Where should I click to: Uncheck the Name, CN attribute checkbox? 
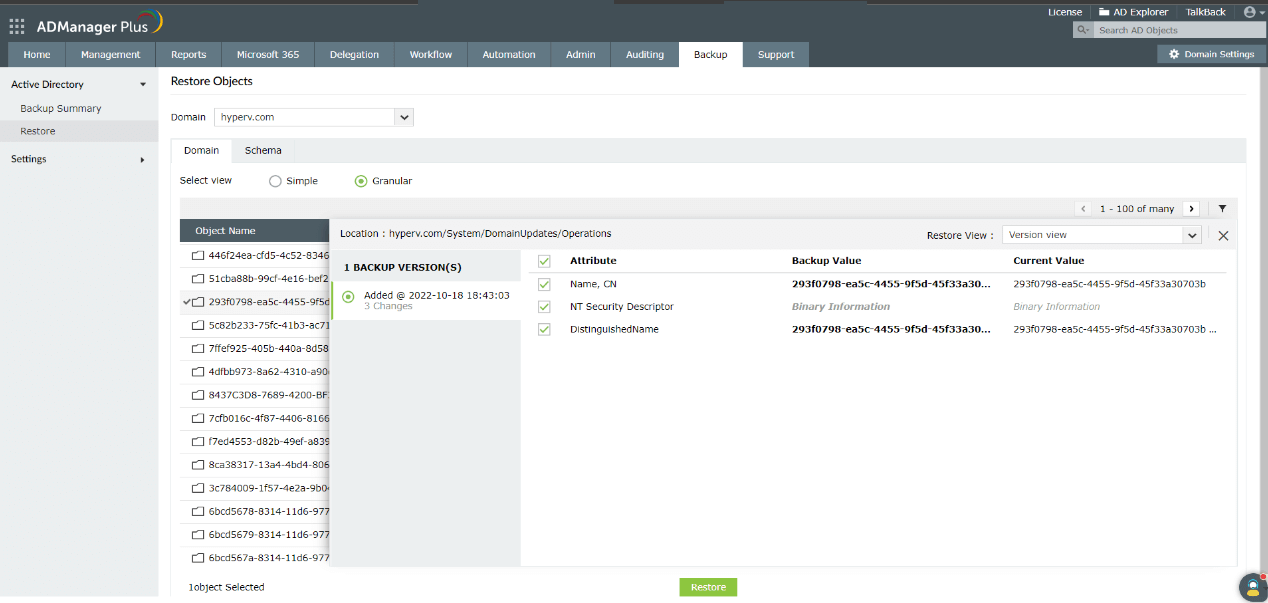coord(544,284)
